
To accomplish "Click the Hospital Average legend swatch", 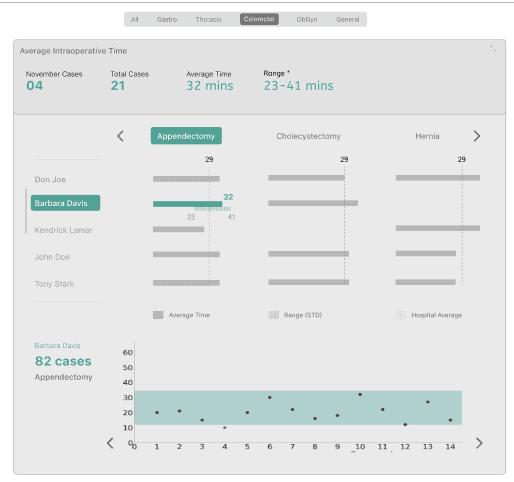I will (401, 315).
